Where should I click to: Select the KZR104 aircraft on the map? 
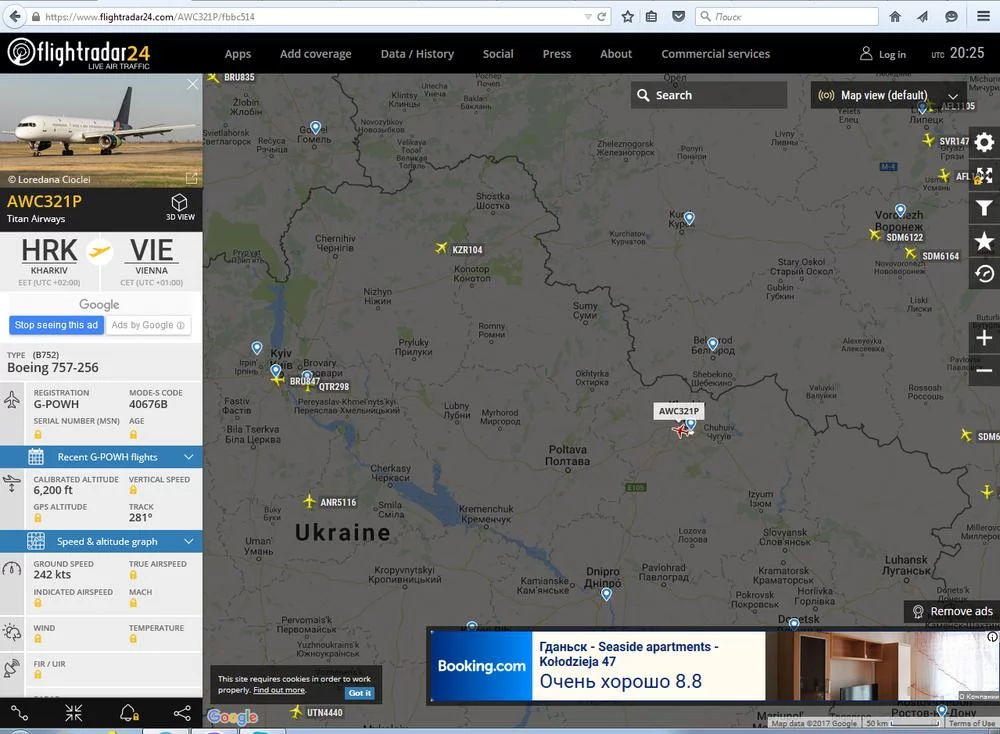coord(441,247)
